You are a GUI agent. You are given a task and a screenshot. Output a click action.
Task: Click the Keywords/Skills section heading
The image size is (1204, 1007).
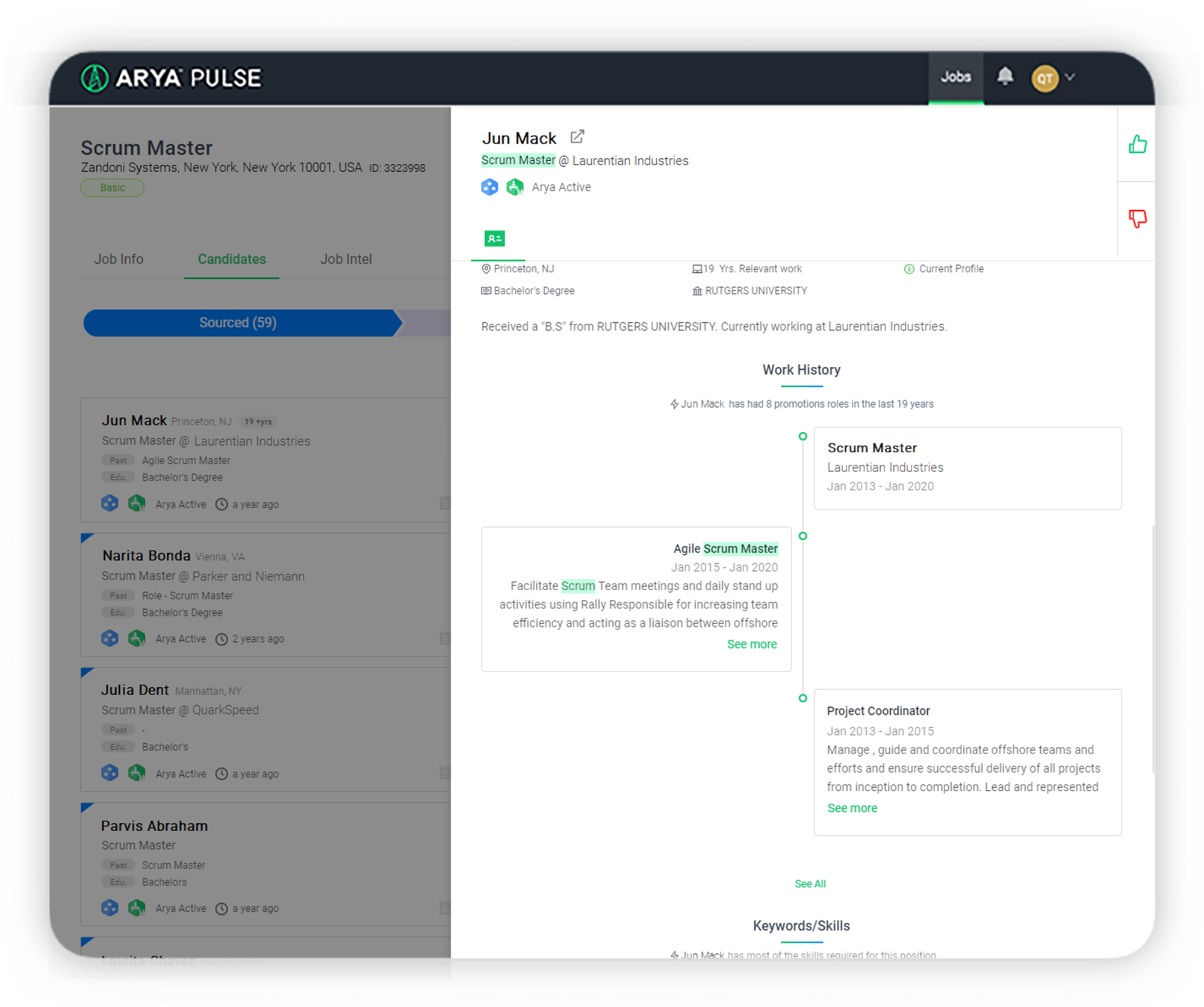pos(801,926)
